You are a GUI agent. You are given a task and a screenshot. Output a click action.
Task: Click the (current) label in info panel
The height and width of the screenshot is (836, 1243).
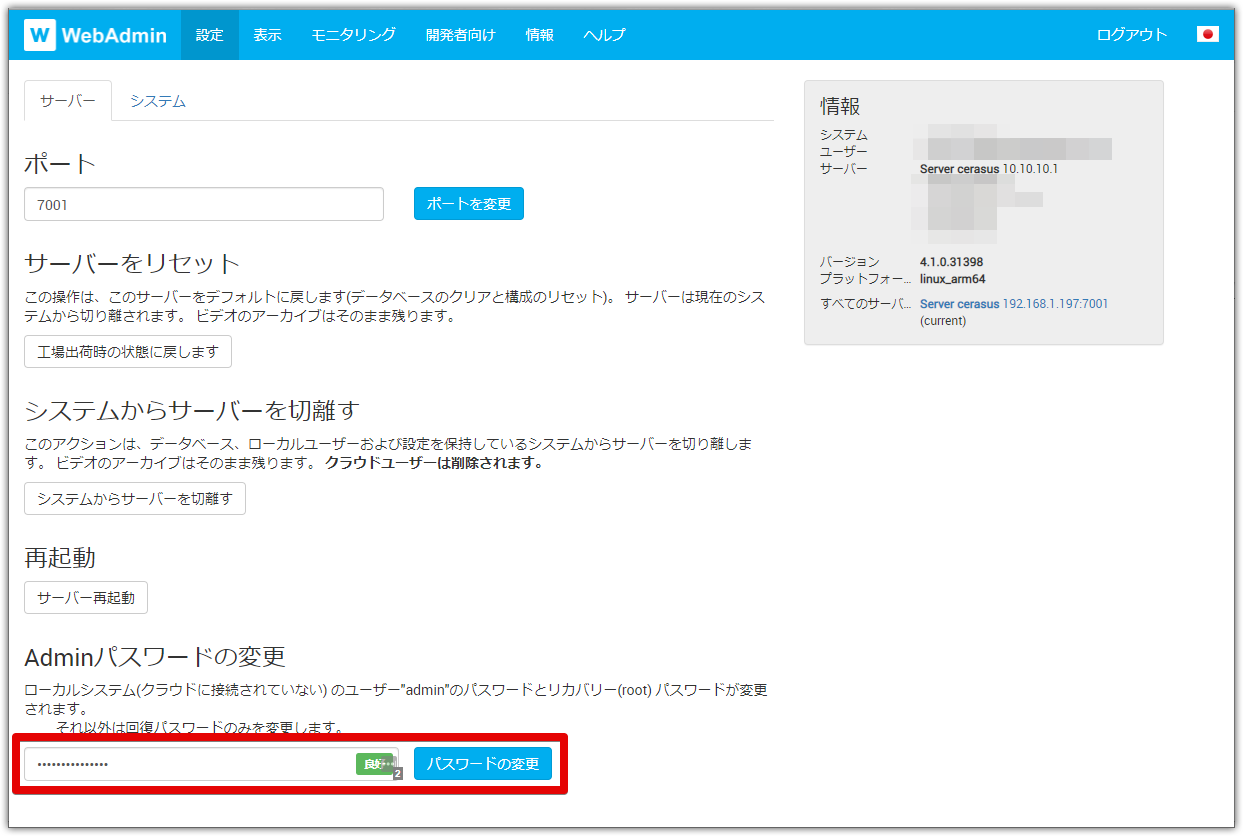(943, 321)
